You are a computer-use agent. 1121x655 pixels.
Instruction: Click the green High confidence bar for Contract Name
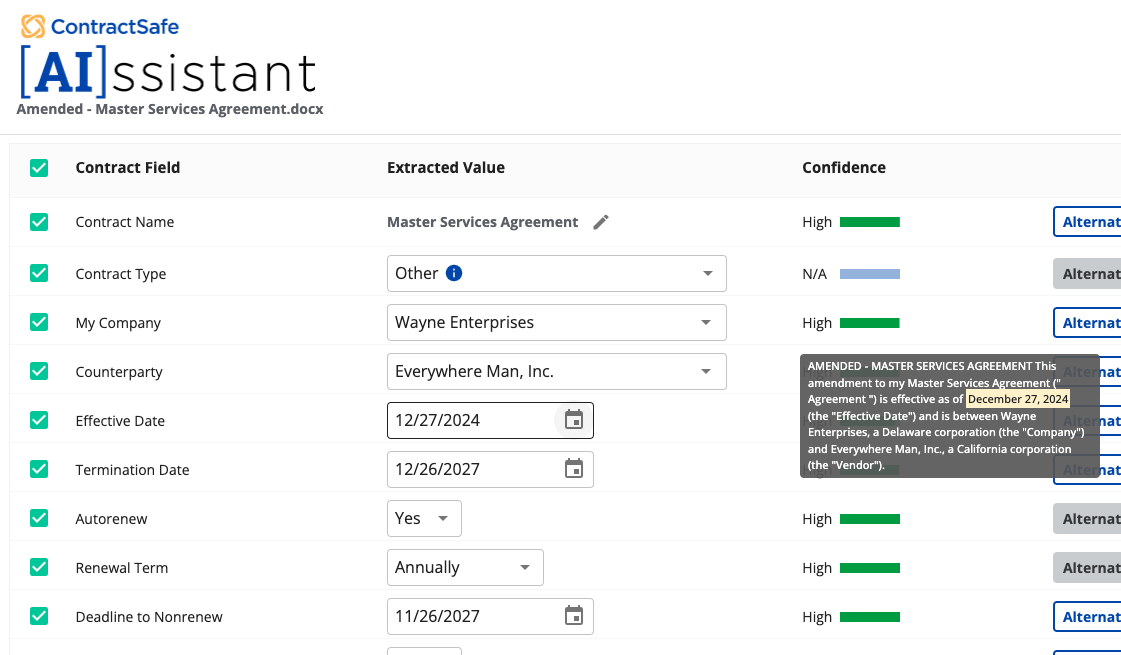pos(869,222)
